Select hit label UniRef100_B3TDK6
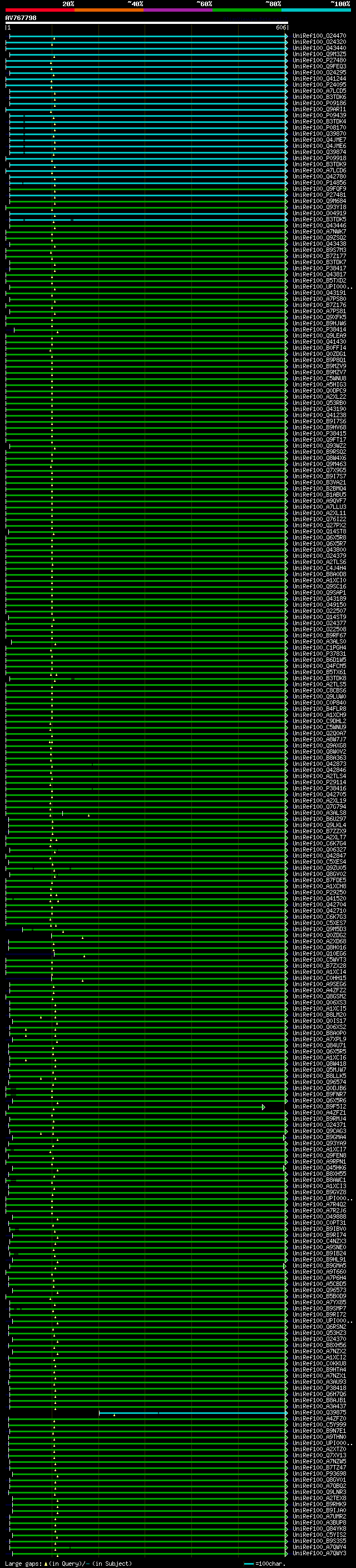The image size is (356, 1568). [319, 97]
